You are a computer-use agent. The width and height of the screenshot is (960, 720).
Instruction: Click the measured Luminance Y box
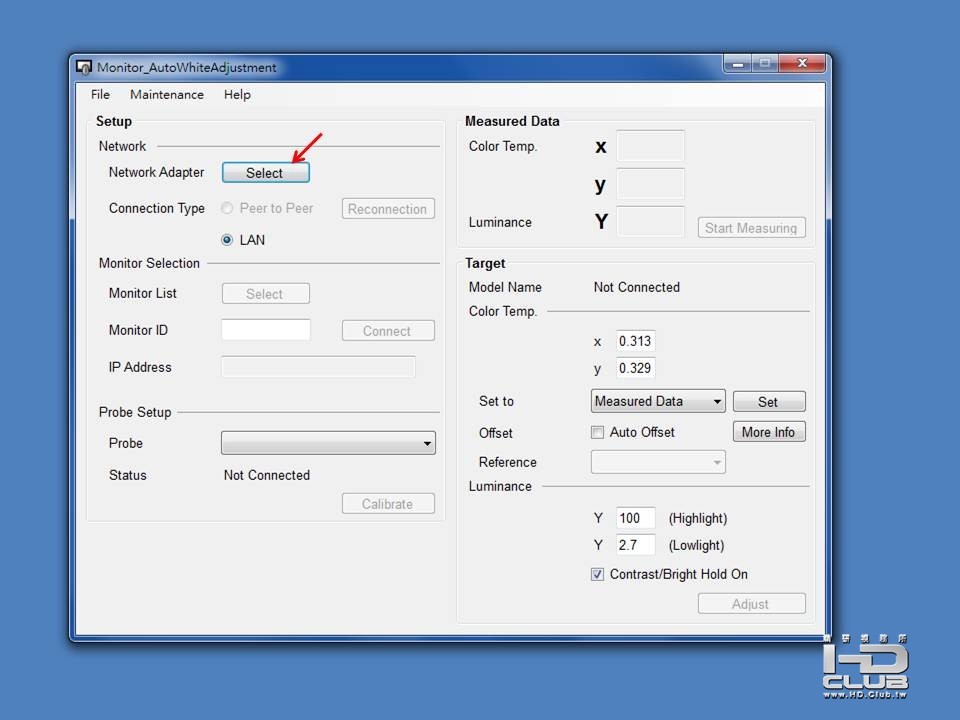coord(650,221)
